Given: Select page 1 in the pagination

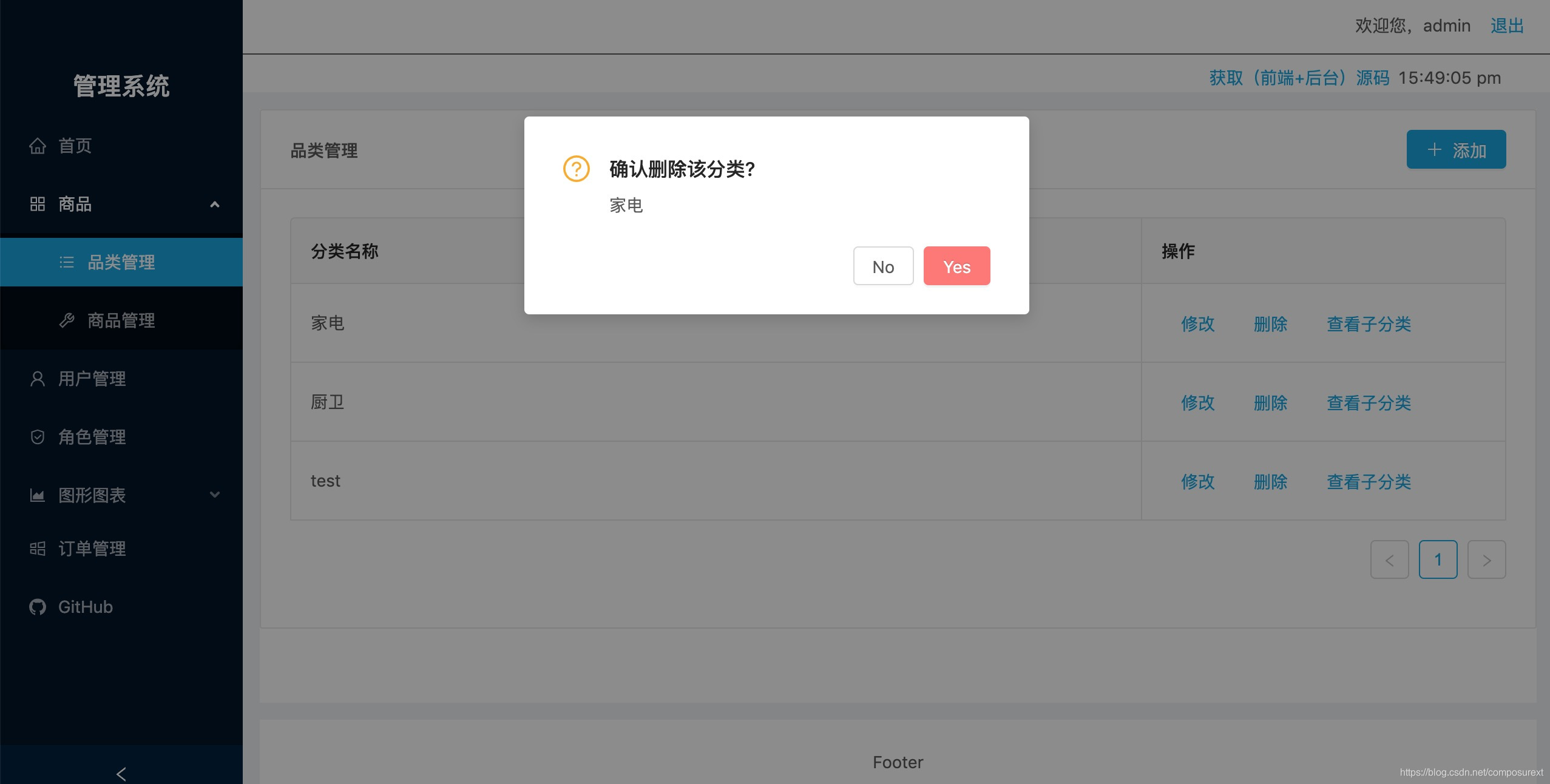Looking at the screenshot, I should tap(1438, 559).
